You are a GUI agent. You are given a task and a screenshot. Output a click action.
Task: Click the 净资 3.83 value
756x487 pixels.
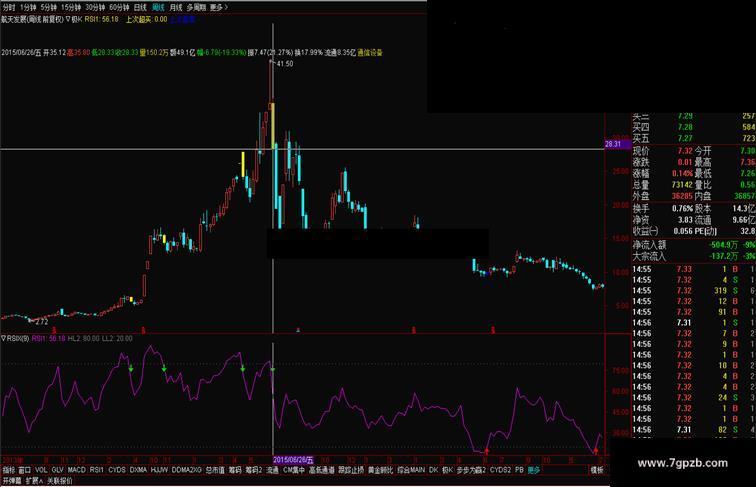tap(685, 219)
